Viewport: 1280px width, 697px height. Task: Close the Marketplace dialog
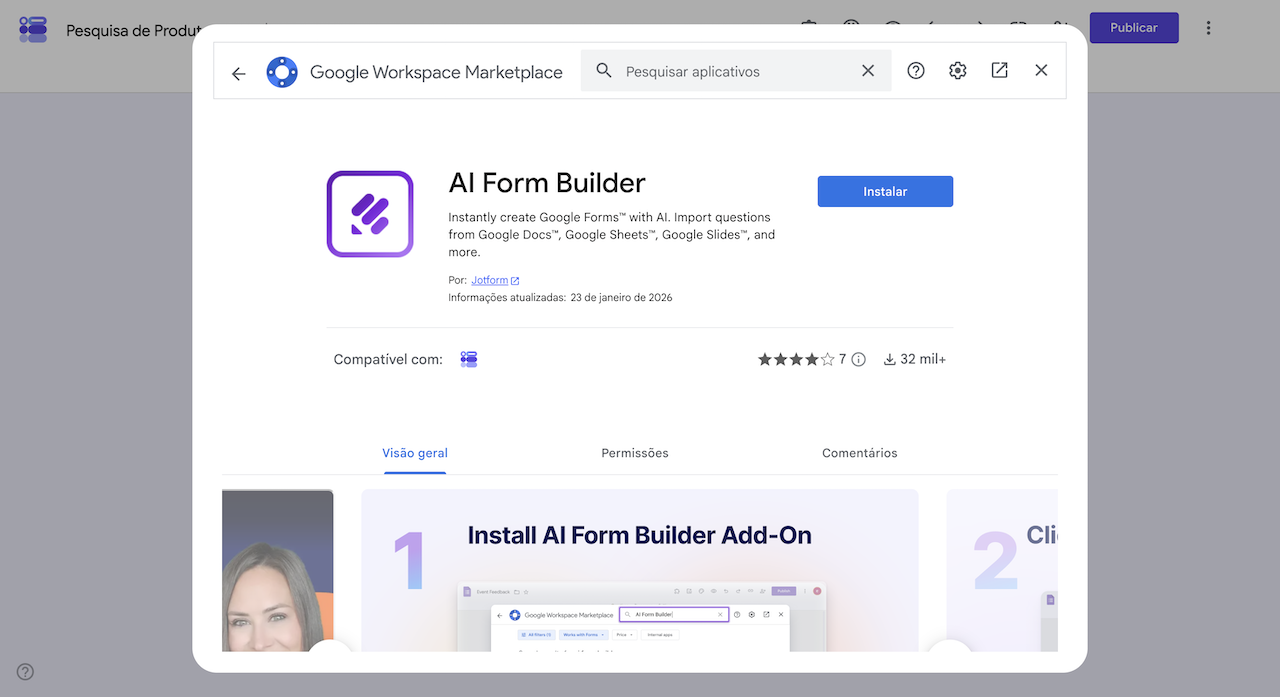(1041, 70)
